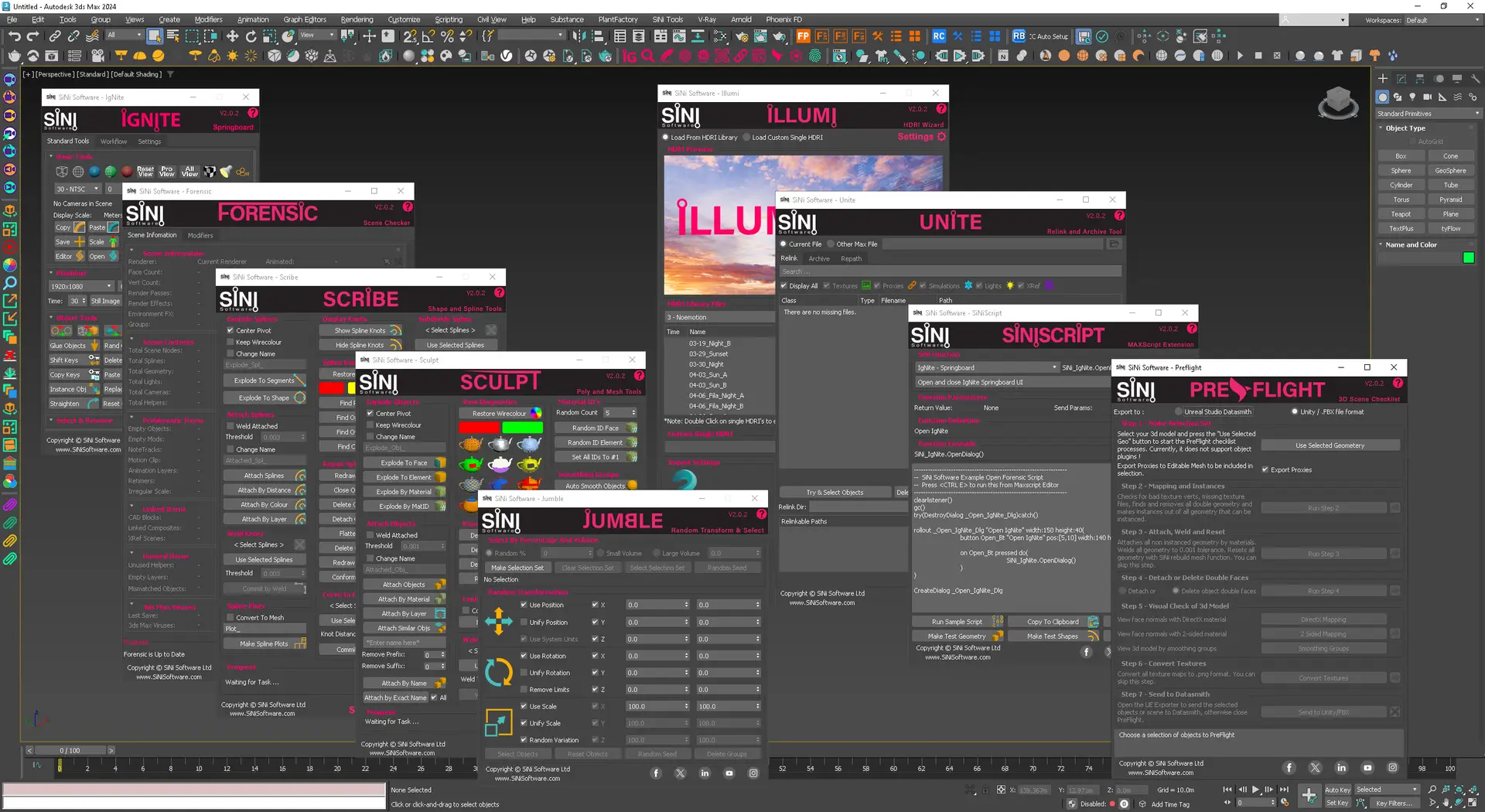1485x812 pixels.
Task: Toggle Export Proxies in PreFlight
Action: (x=1265, y=470)
